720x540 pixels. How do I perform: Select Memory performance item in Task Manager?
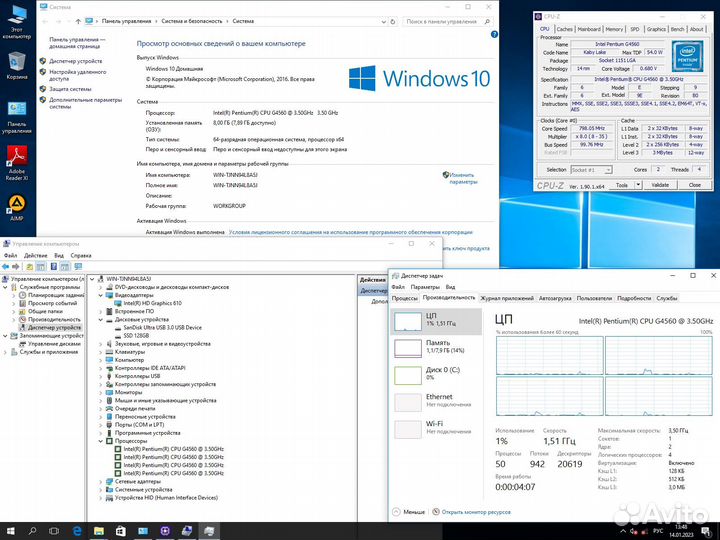[x=436, y=348]
